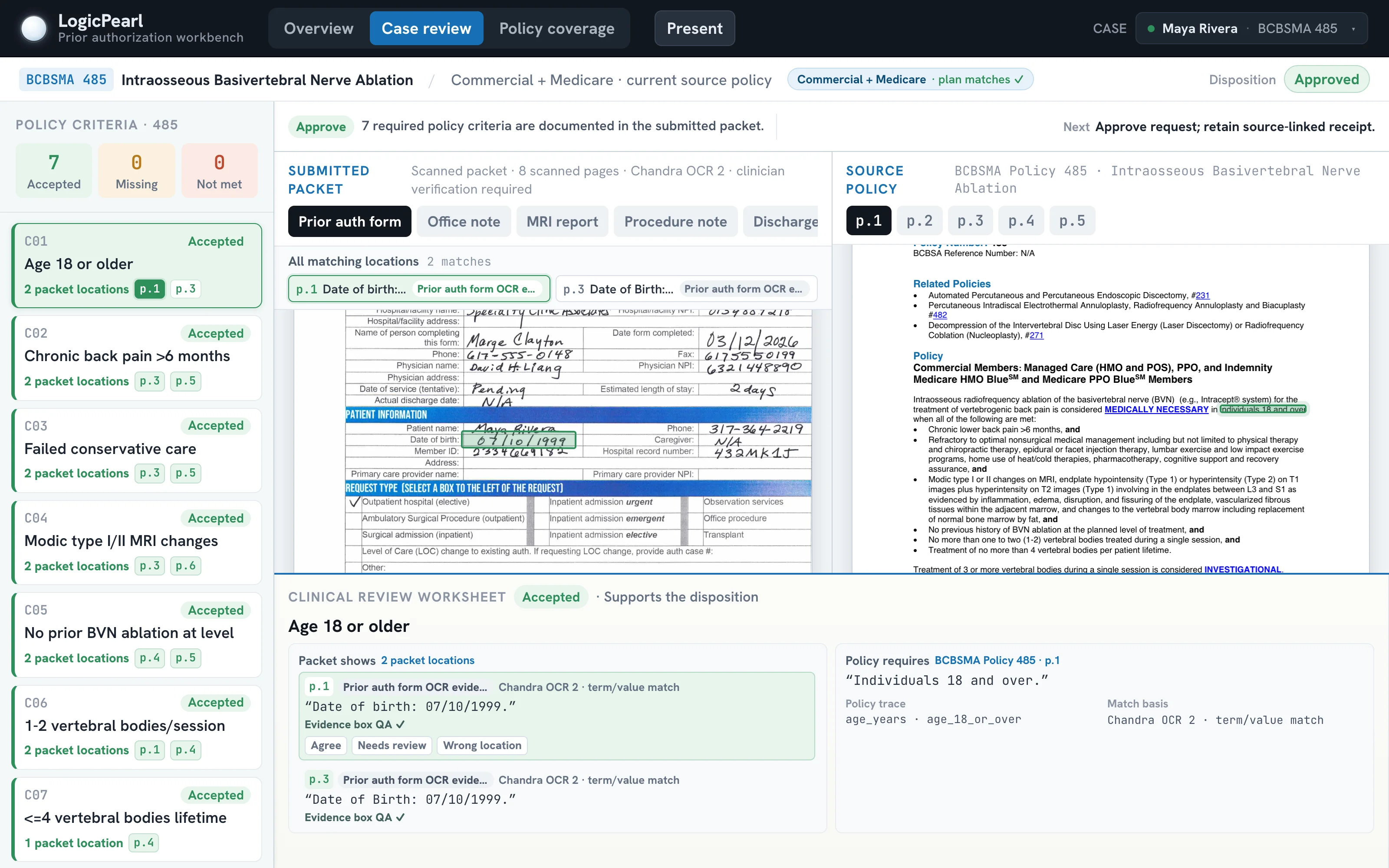The image size is (1389, 868).
Task: Click highlighted date of birth on form
Action: 519,441
